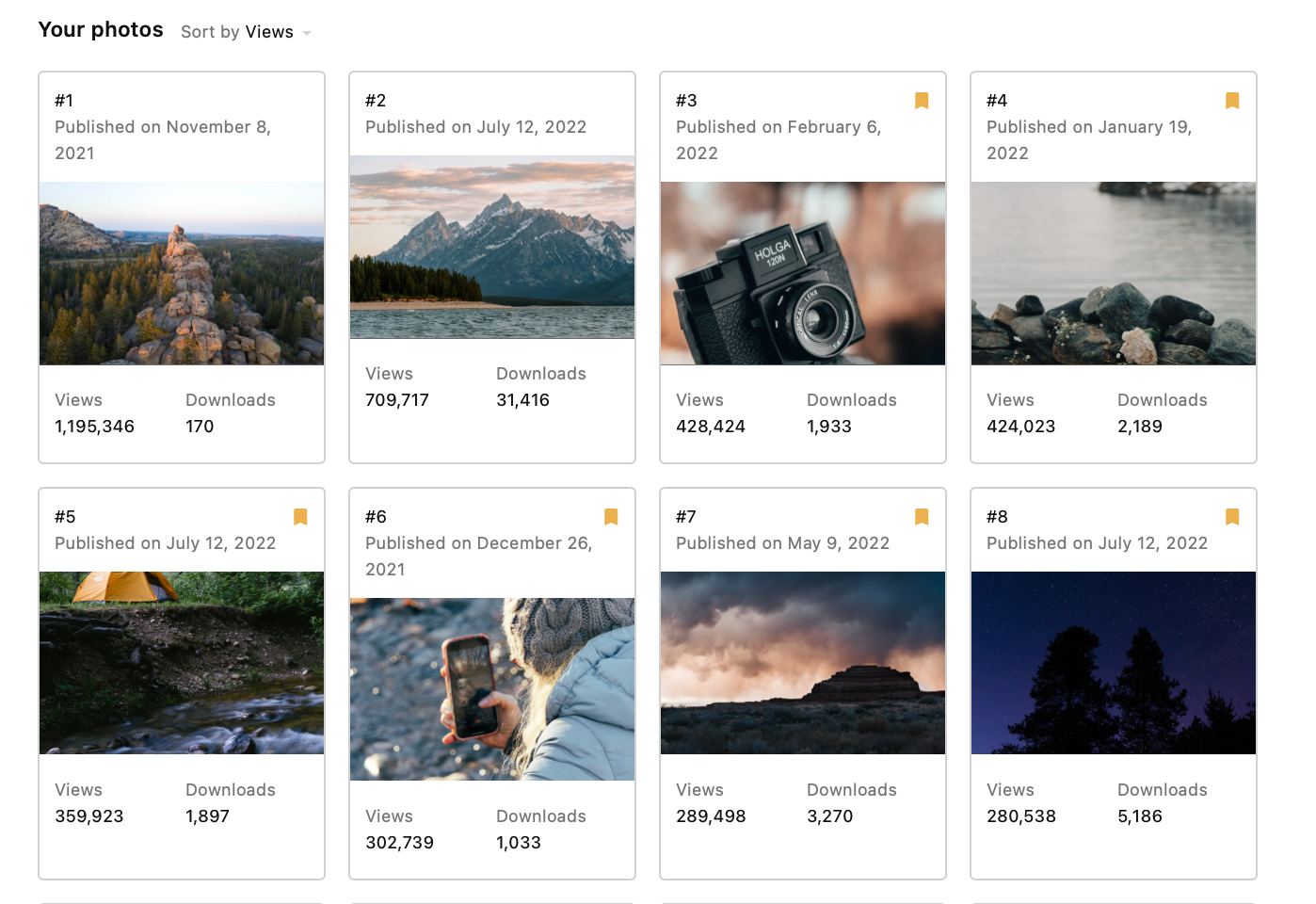Click downloads count 1,933
Image resolution: width=1316 pixels, height=904 pixels.
tap(829, 427)
